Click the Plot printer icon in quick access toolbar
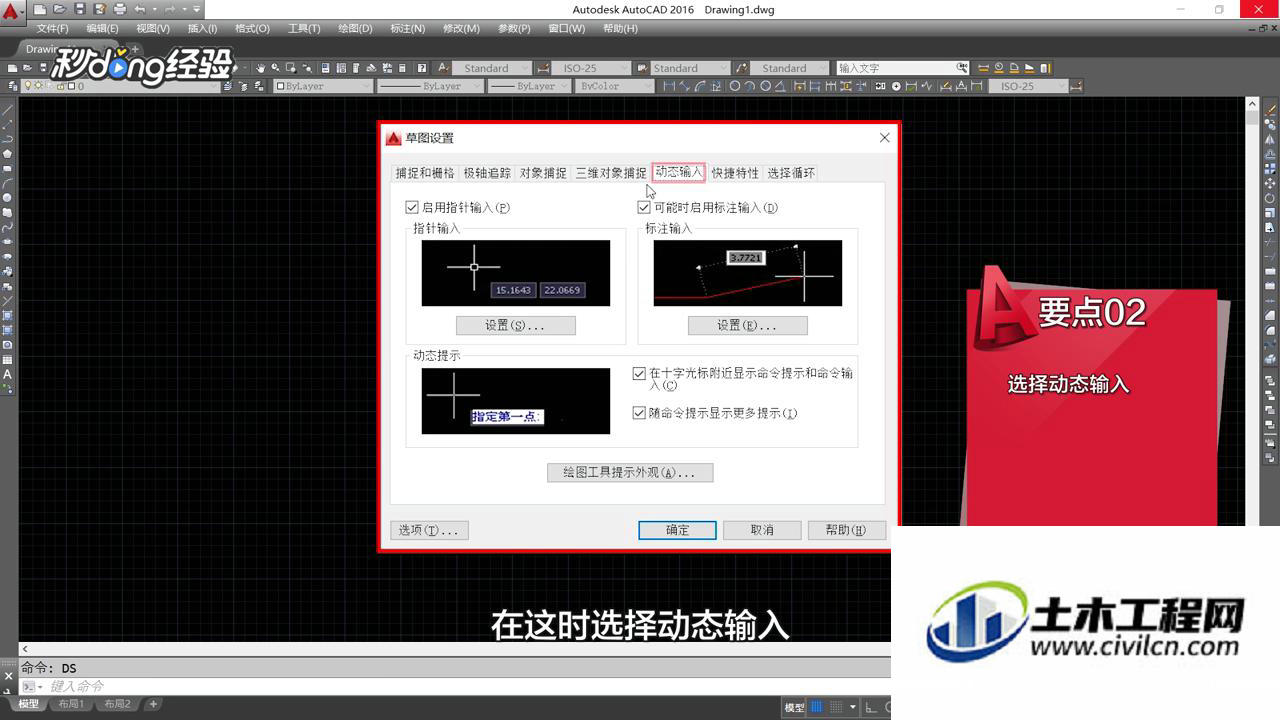The height and width of the screenshot is (720, 1280). [x=119, y=9]
